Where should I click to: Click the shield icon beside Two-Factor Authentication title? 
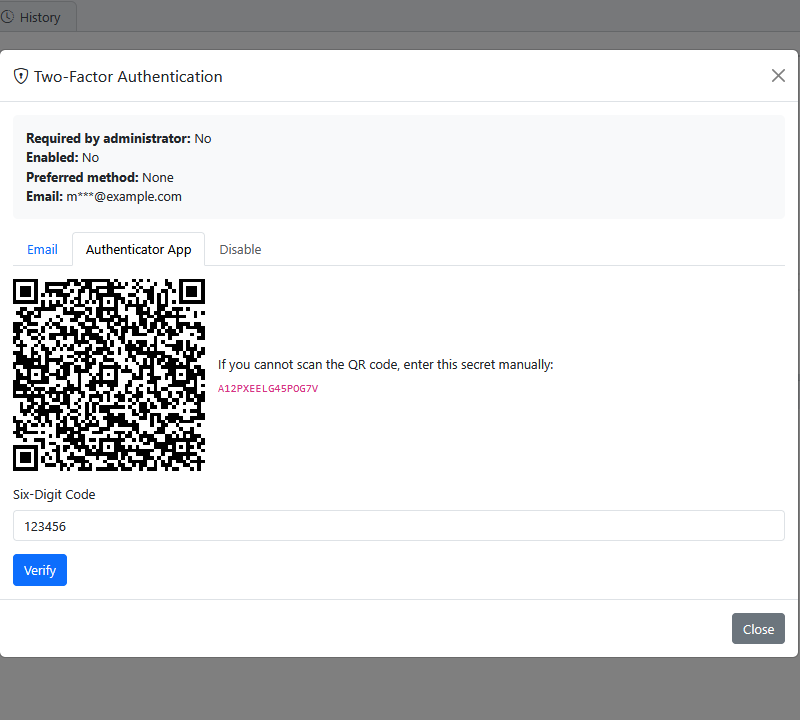tap(20, 77)
